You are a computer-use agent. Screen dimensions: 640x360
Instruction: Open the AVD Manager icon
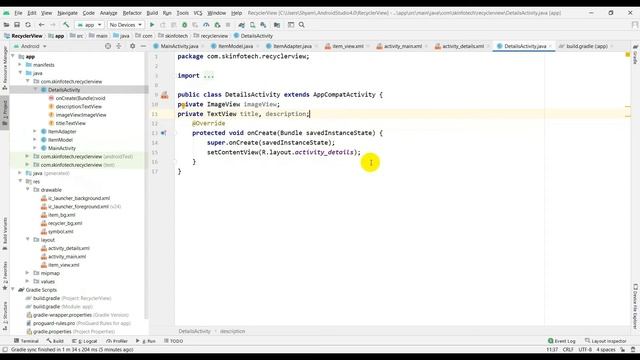click(253, 25)
